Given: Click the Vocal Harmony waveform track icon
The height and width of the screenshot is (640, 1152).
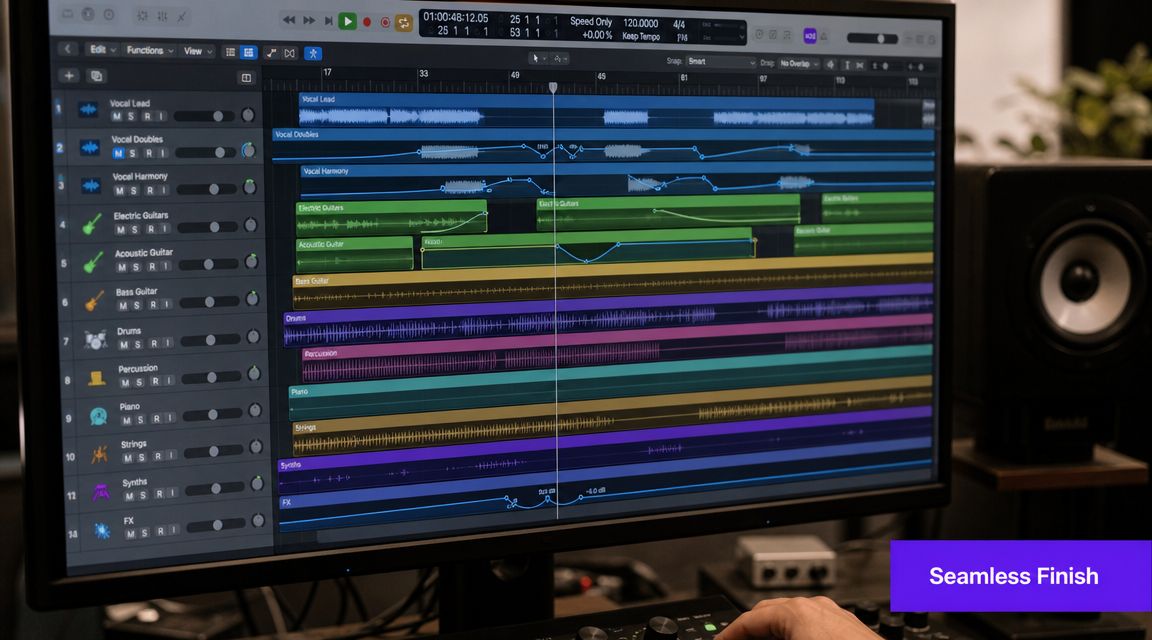Looking at the screenshot, I should click(91, 185).
